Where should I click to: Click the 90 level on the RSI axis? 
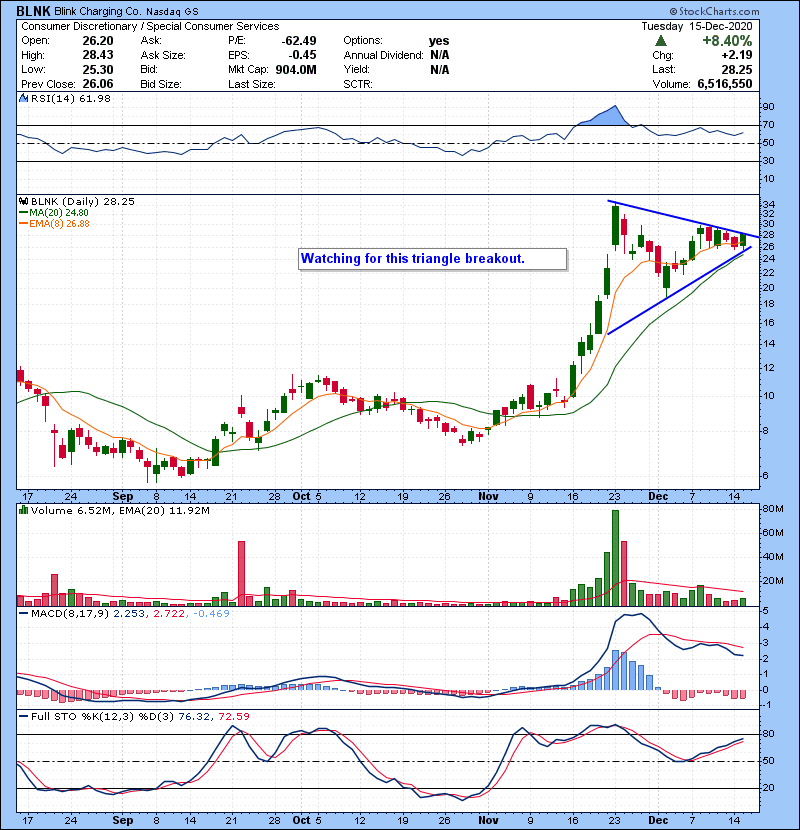[x=768, y=107]
